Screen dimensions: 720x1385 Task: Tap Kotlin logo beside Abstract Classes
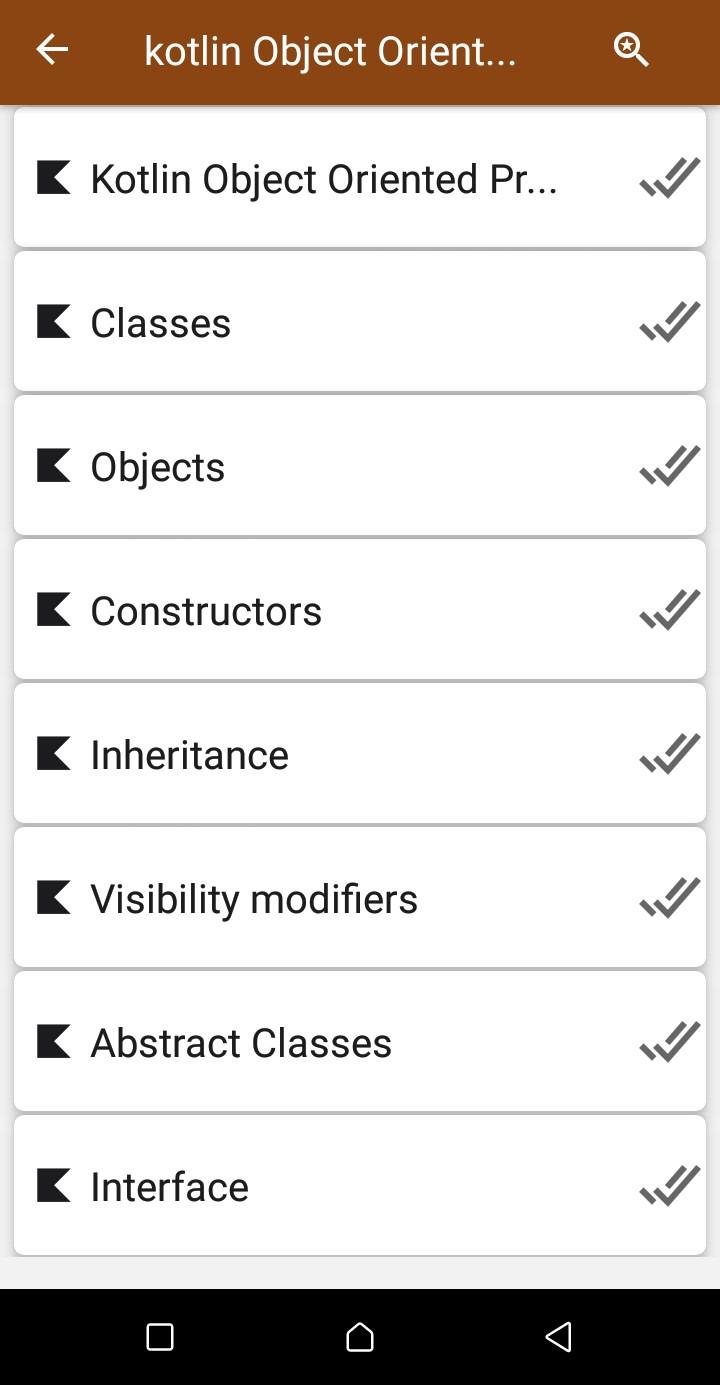tap(54, 1042)
